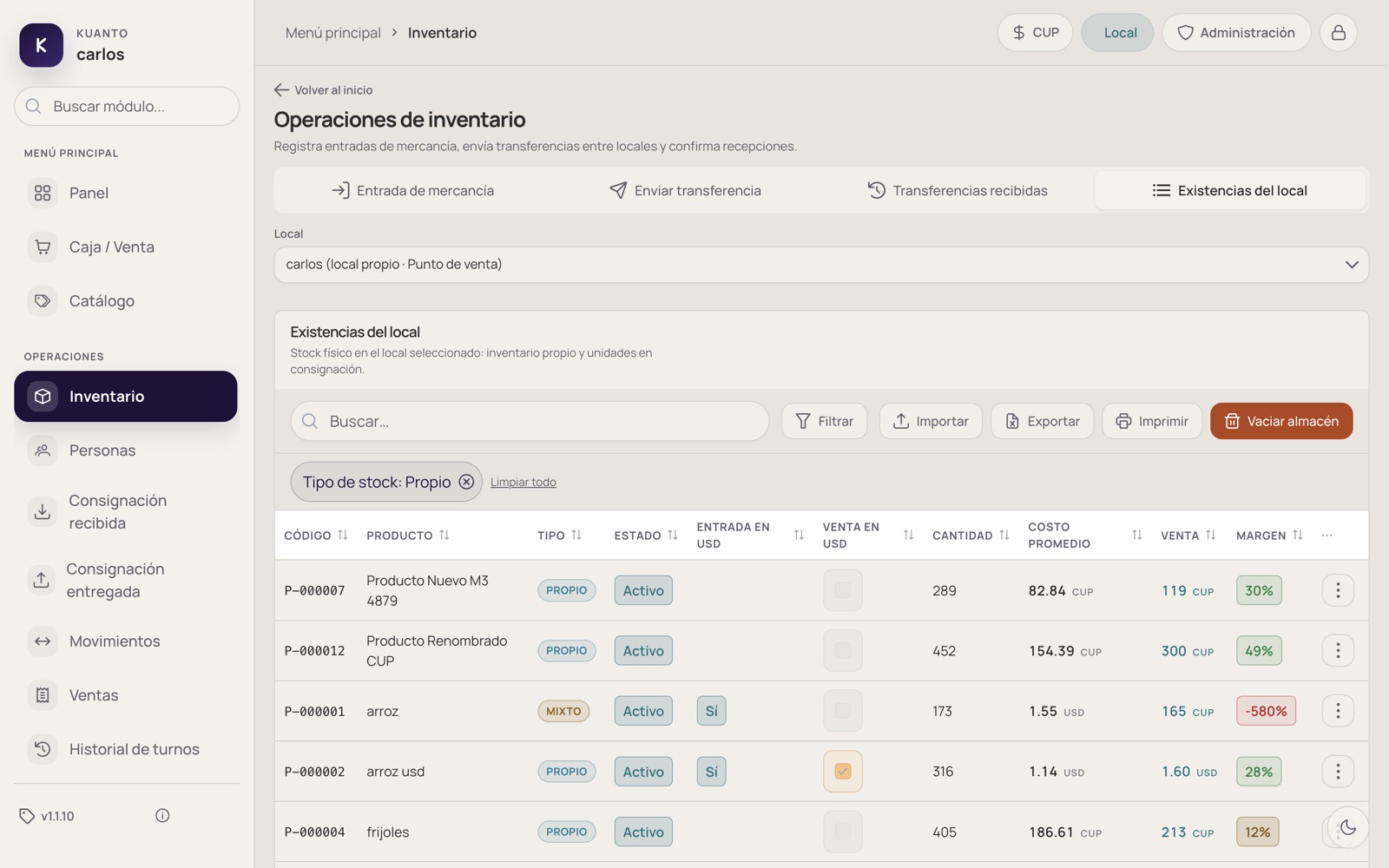
Task: Open the lock icon in top bar
Action: click(1339, 33)
